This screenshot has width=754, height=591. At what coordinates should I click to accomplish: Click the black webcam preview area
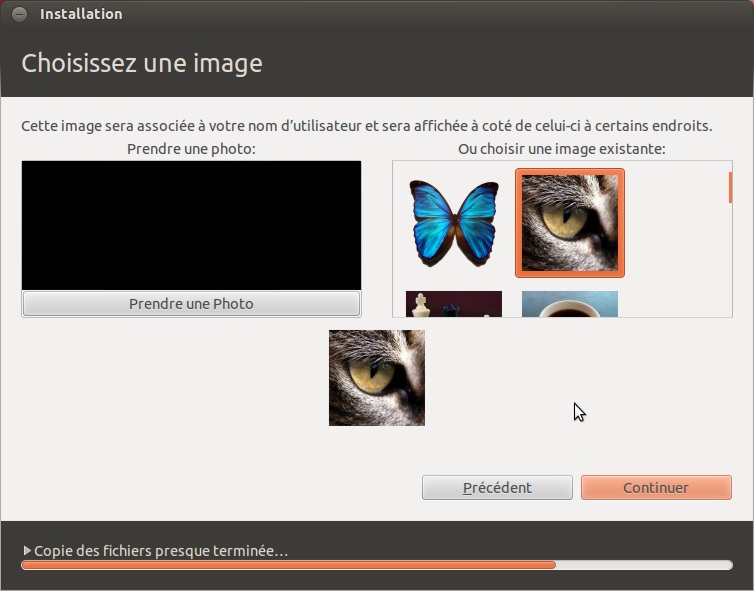pos(191,226)
